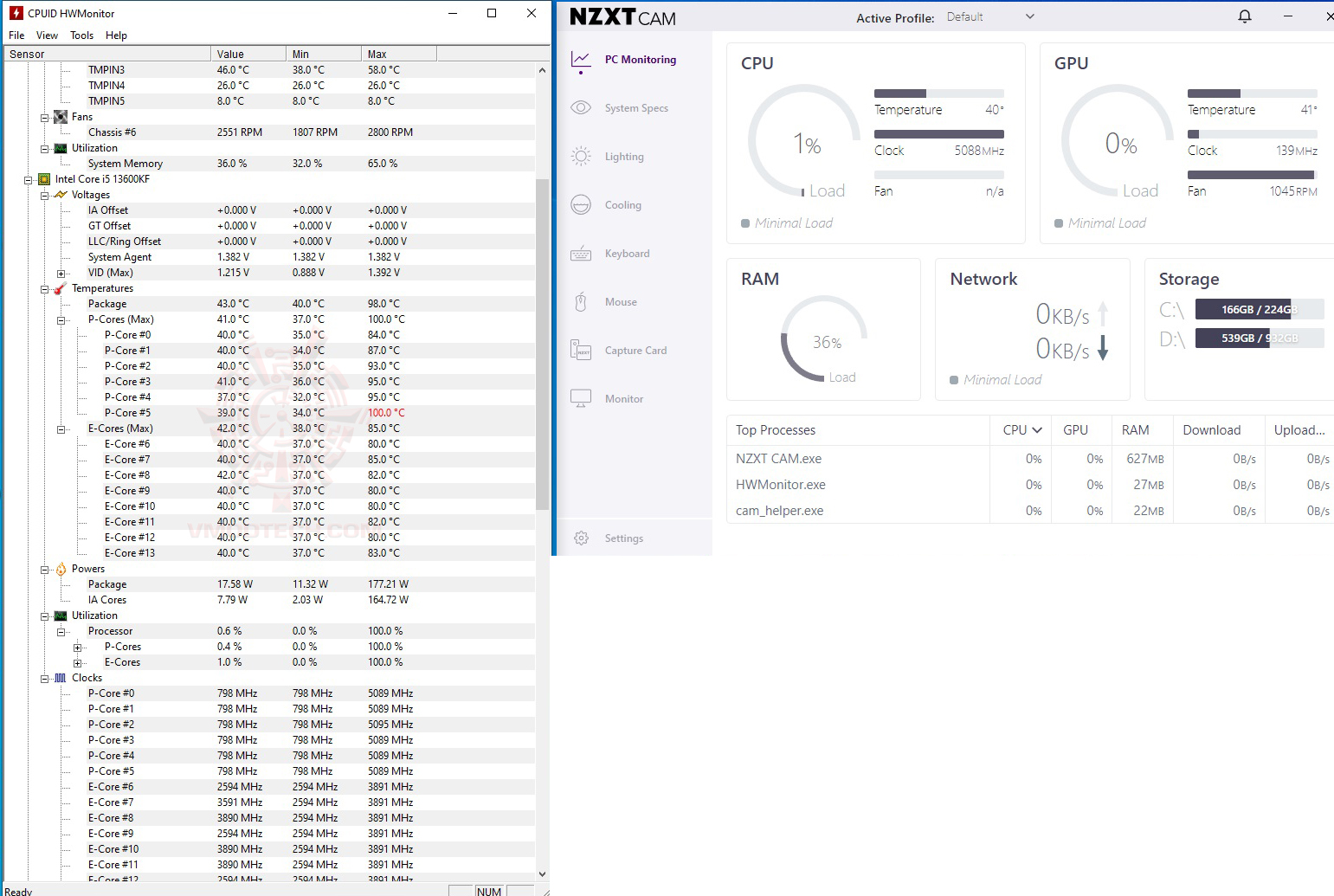Expand the VID (Max) node
The height and width of the screenshot is (896, 1334).
coord(61,274)
